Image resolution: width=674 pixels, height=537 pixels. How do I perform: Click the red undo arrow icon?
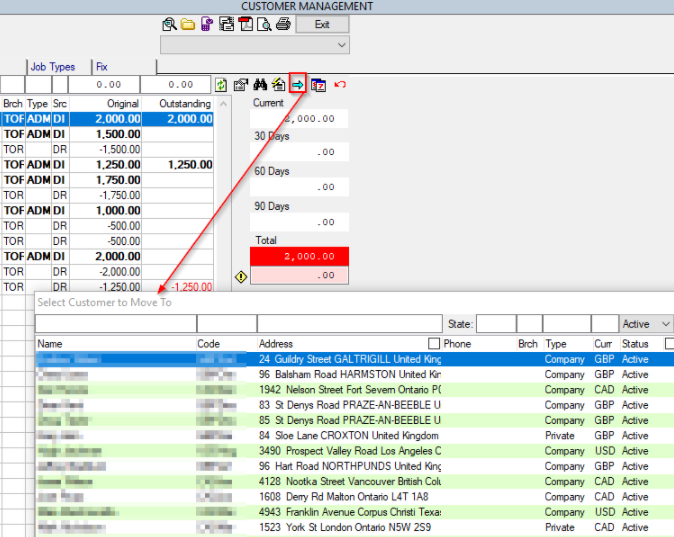tap(340, 84)
